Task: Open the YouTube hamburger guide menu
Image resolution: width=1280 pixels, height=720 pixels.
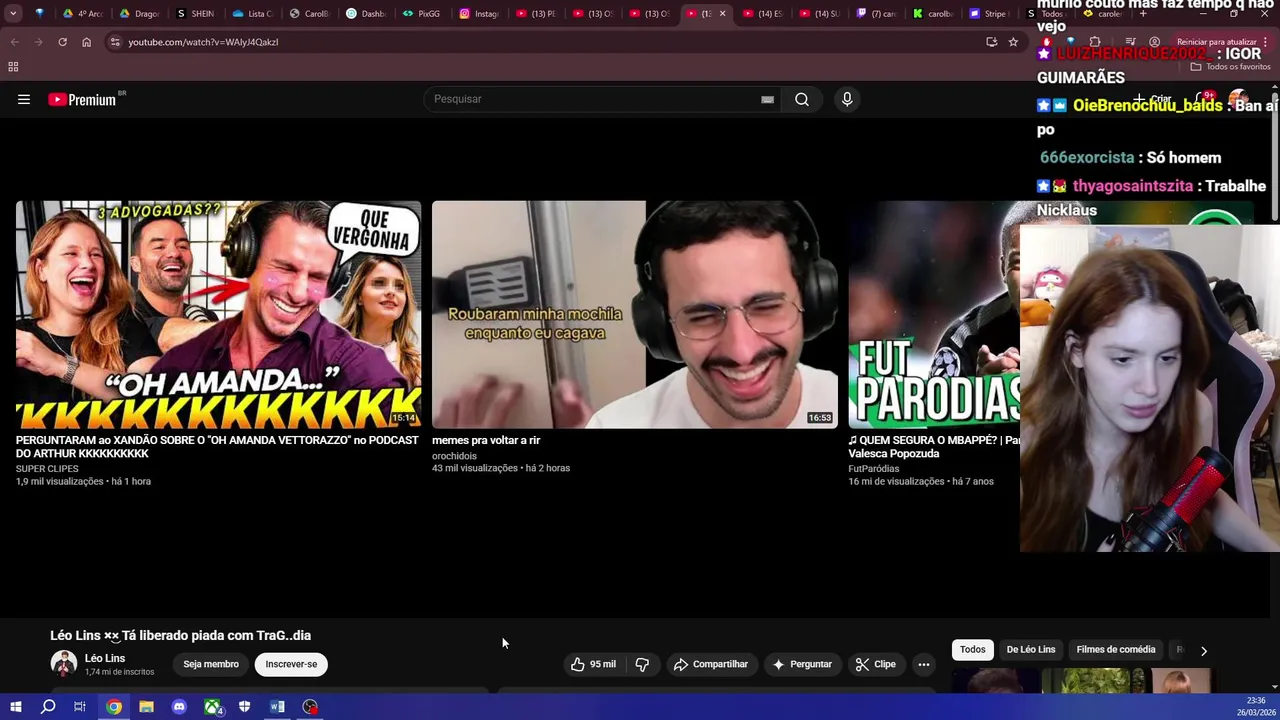Action: pyautogui.click(x=24, y=99)
